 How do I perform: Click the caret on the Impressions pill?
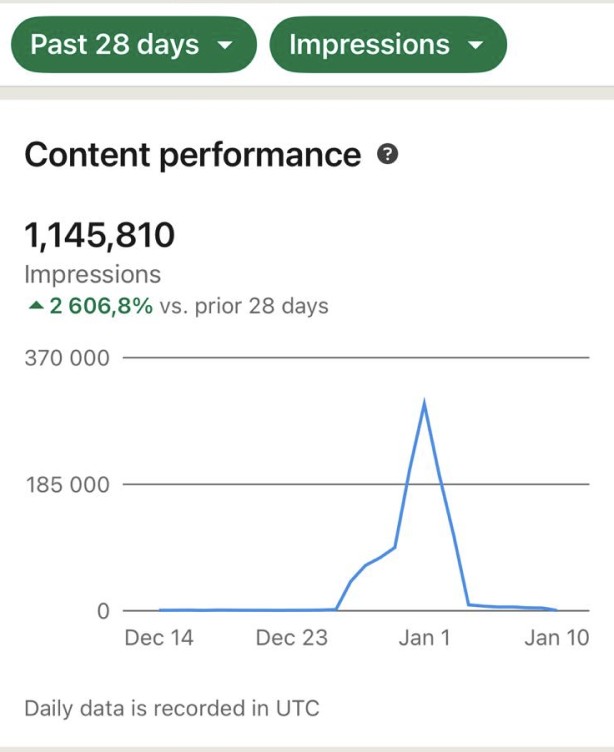point(475,46)
